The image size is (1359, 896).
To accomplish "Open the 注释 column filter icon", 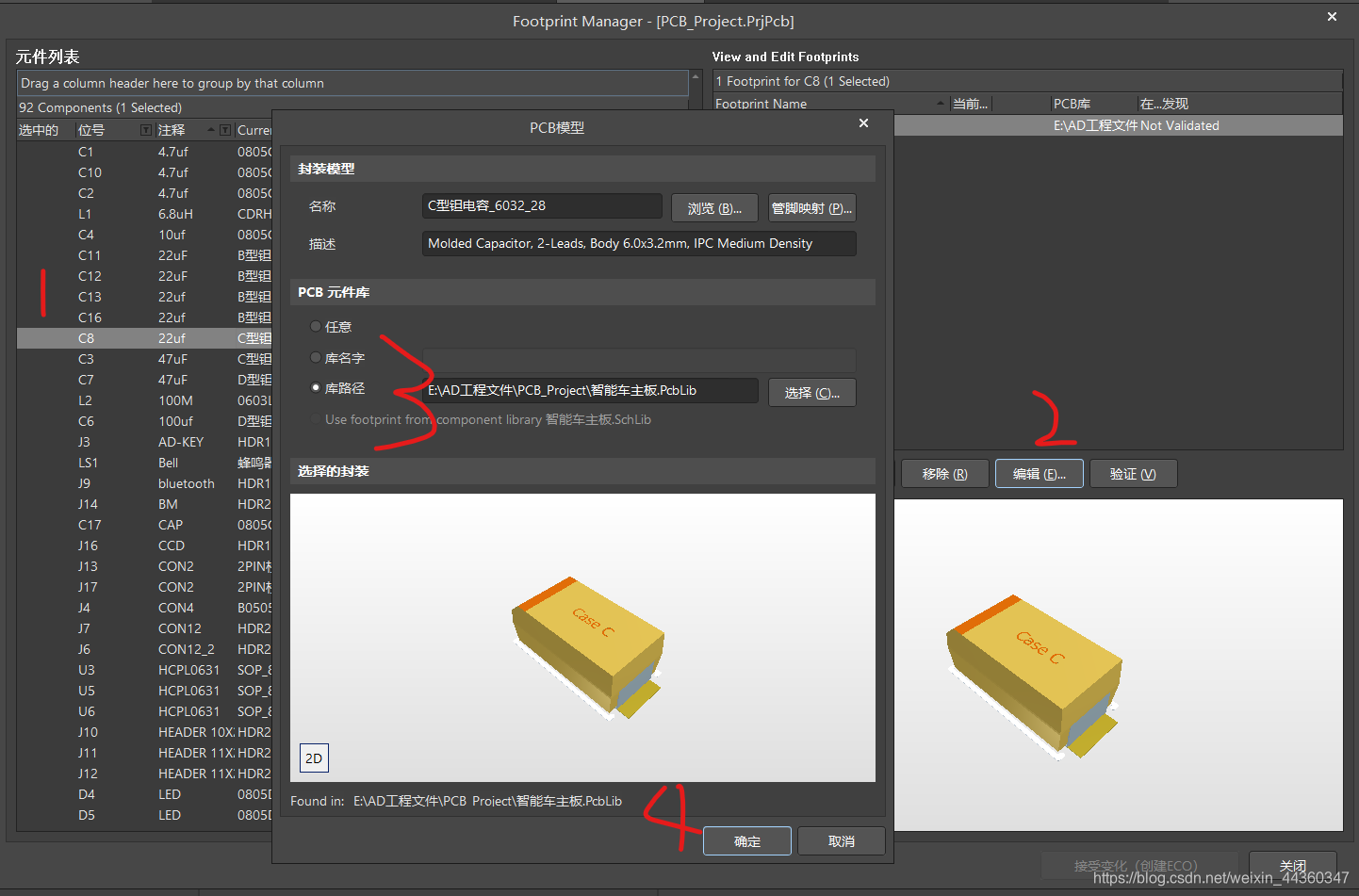I will pyautogui.click(x=226, y=130).
